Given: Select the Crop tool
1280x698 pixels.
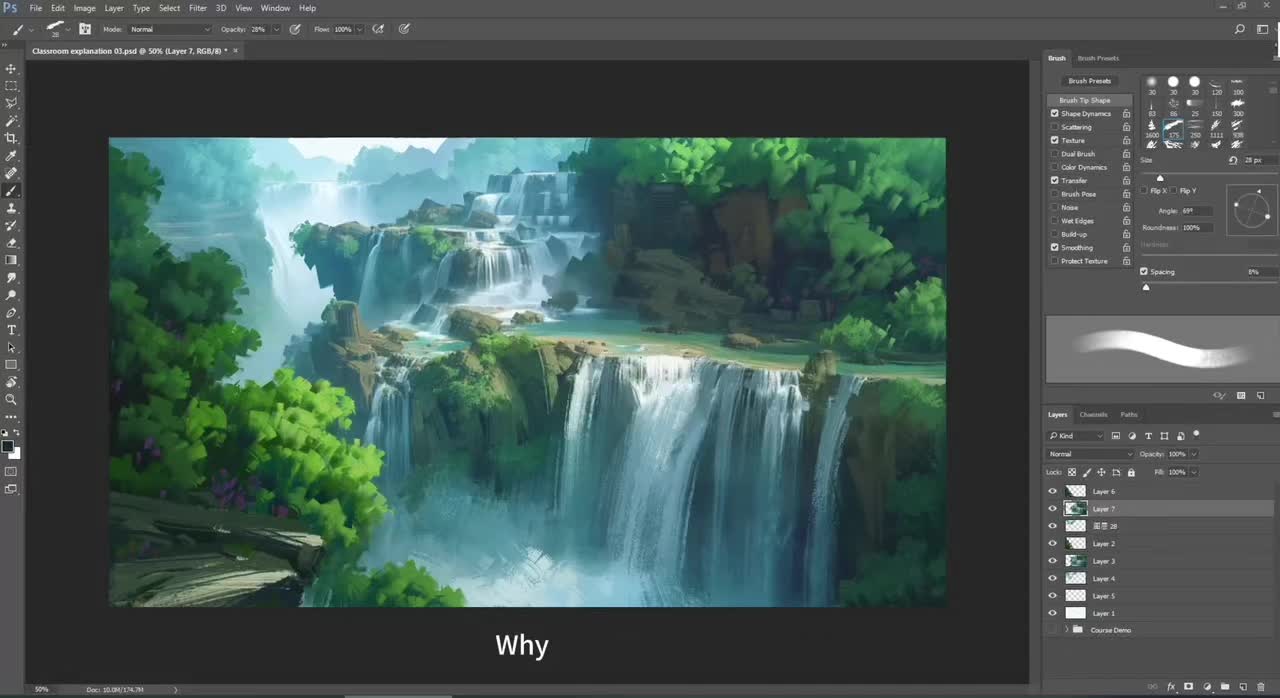Looking at the screenshot, I should pos(11,138).
